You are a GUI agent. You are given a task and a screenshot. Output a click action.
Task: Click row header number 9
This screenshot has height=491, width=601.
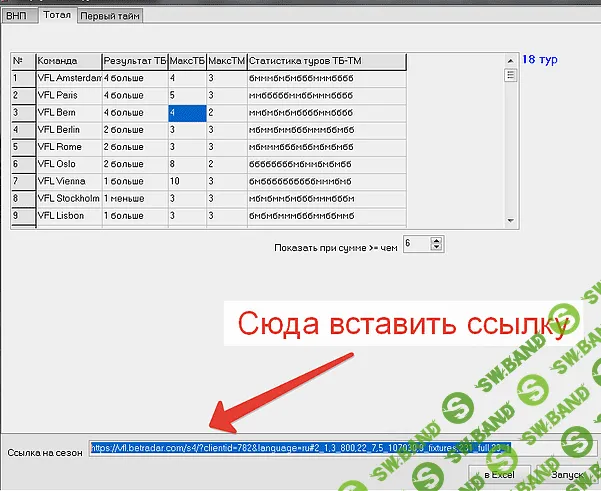pos(23,216)
